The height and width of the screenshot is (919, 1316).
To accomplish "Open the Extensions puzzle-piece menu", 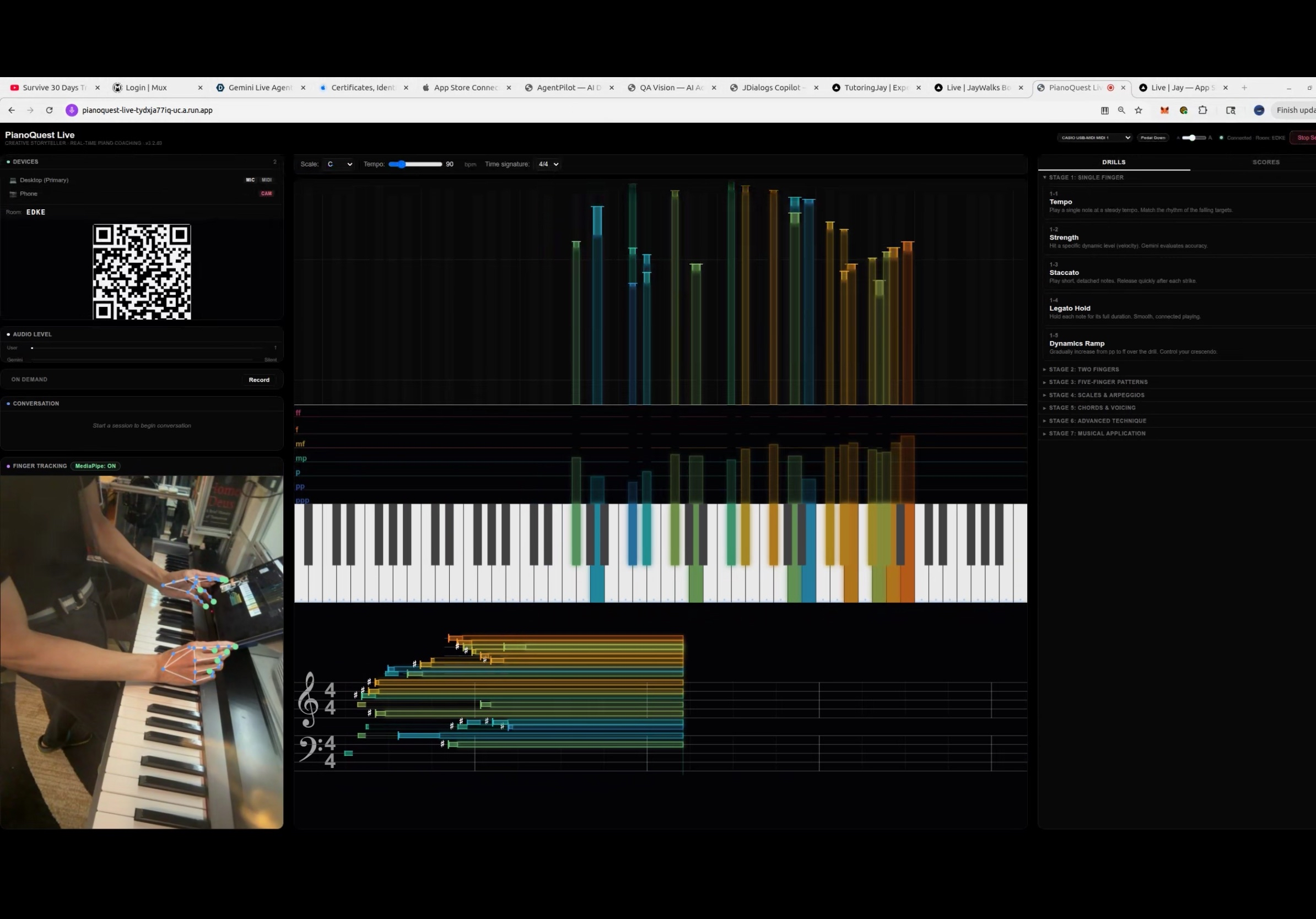I will point(1202,111).
